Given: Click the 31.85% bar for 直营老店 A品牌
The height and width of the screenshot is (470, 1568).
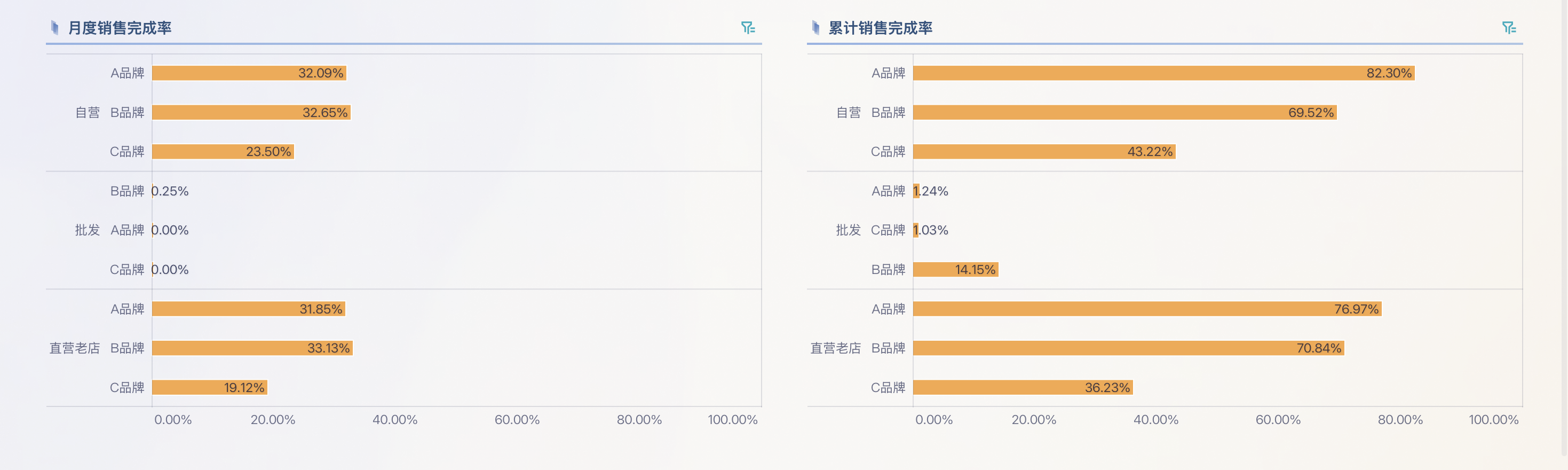Looking at the screenshot, I should [249, 309].
